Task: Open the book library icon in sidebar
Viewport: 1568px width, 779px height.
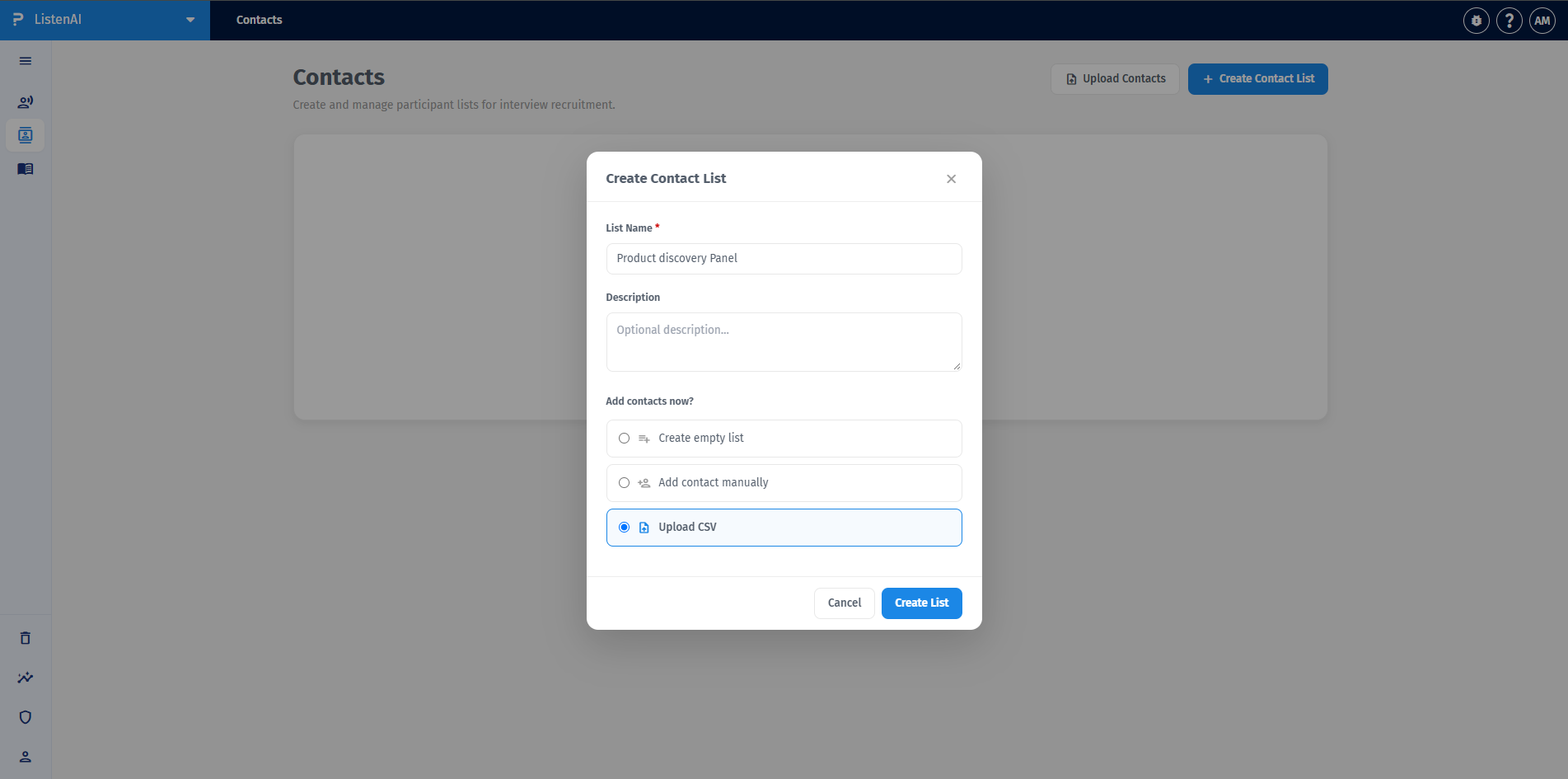Action: point(26,169)
